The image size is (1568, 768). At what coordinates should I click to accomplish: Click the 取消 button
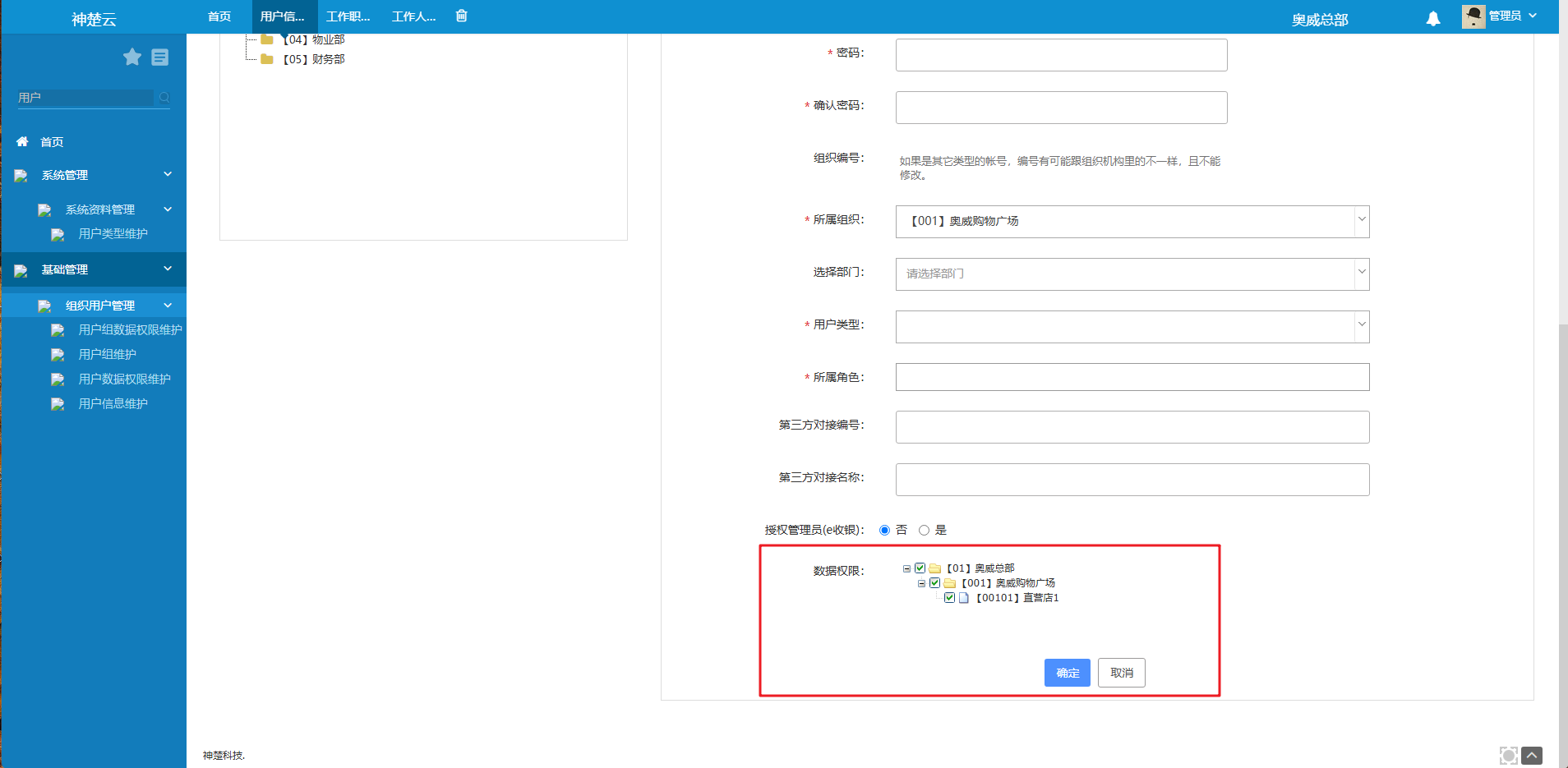pos(1122,673)
